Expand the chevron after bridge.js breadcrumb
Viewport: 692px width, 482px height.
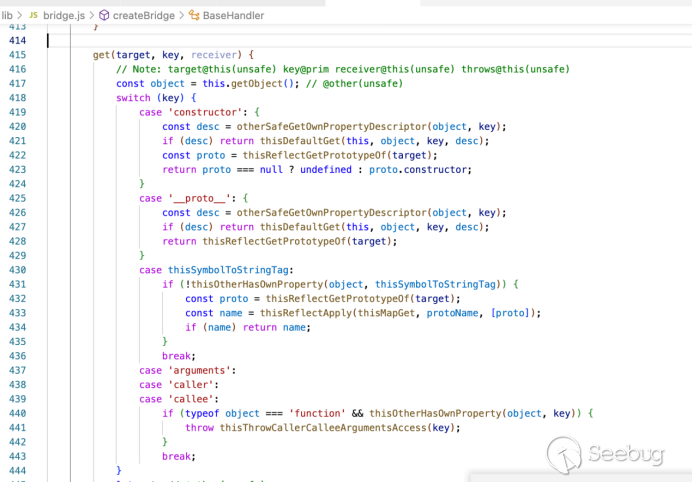[92, 15]
